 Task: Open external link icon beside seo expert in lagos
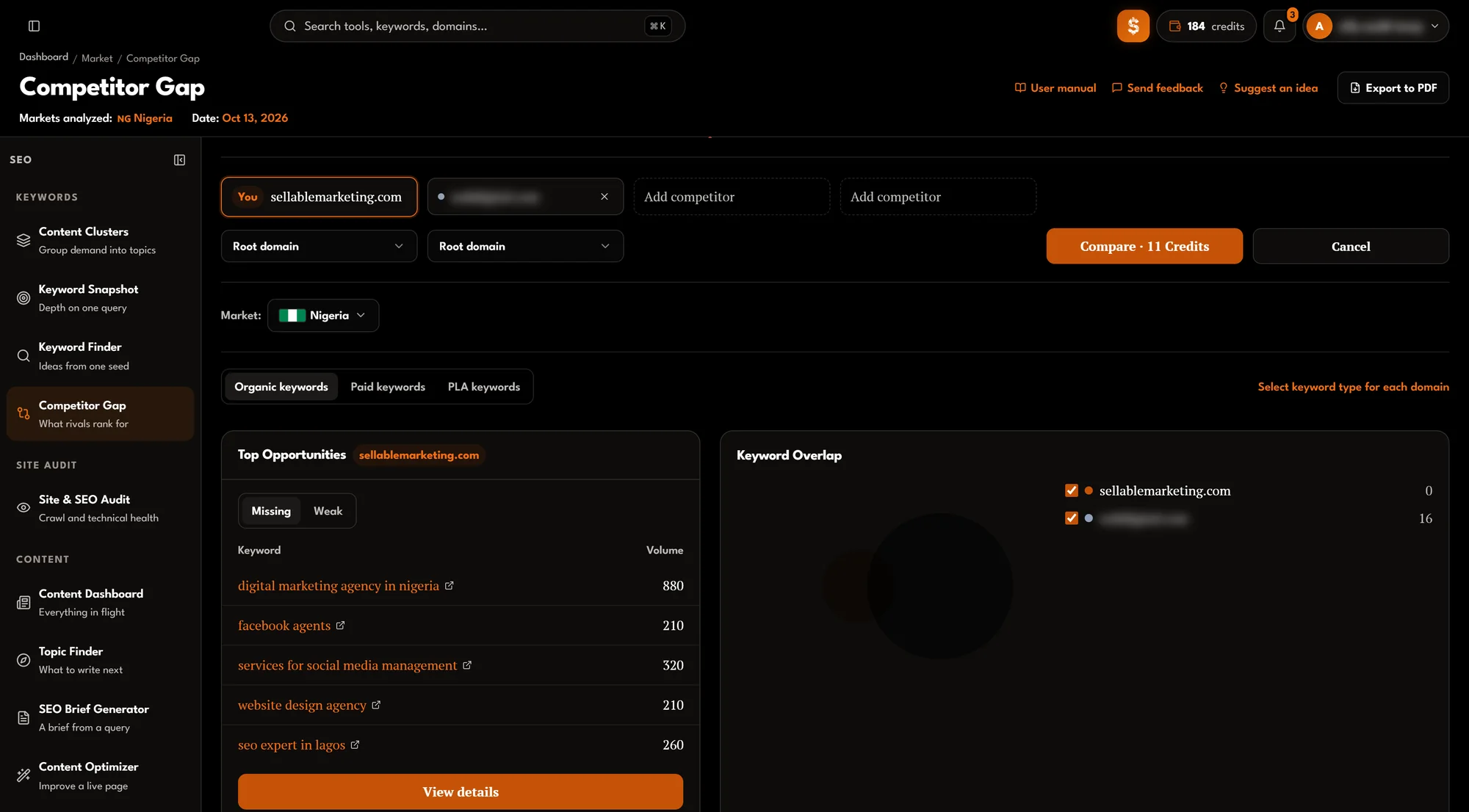coord(355,744)
